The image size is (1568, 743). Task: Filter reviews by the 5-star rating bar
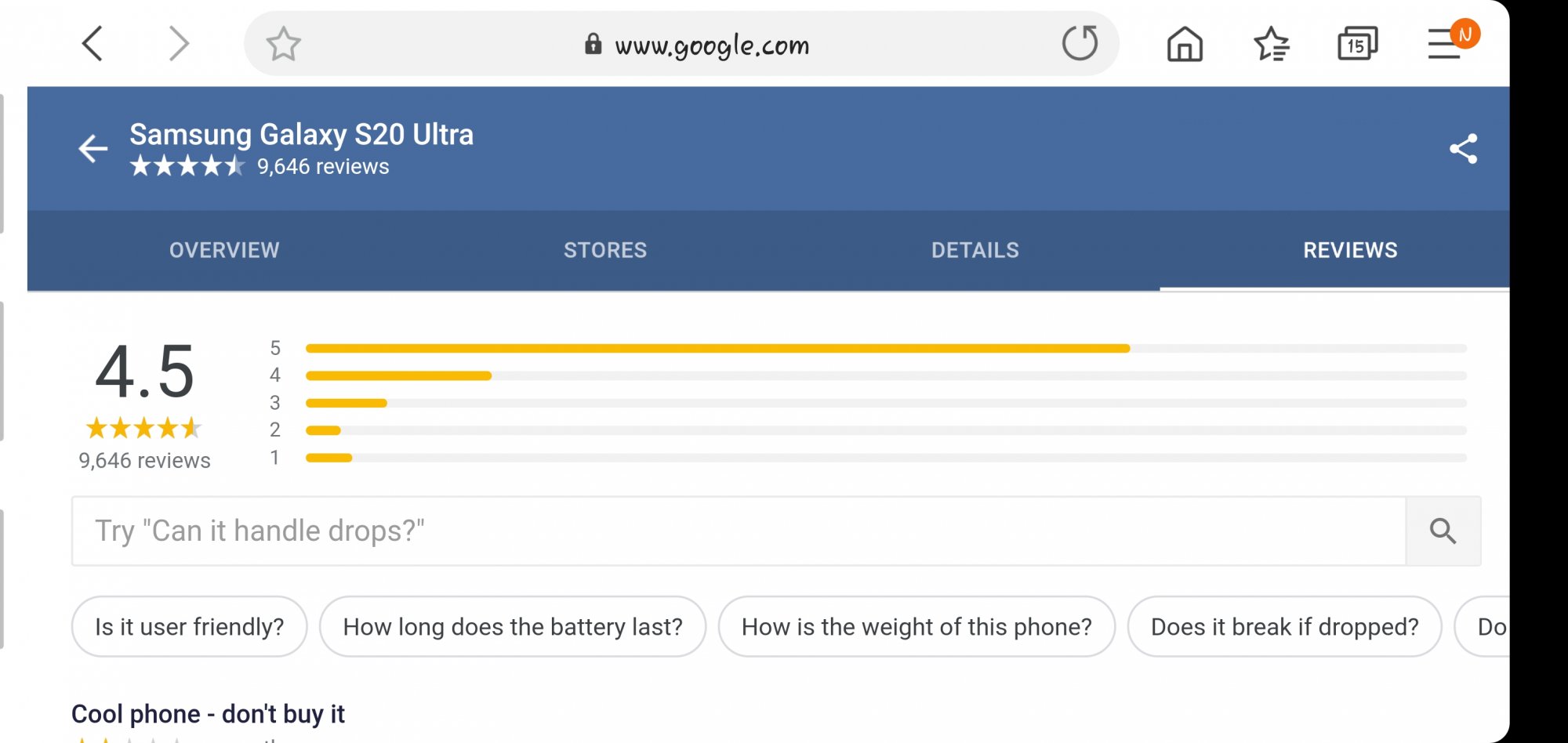885,348
